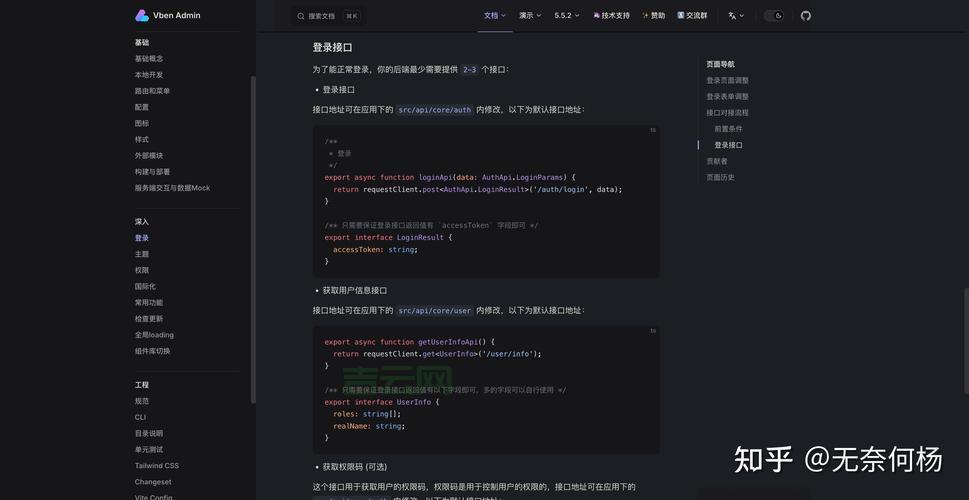Open the 外部模块 sidebar page

[x=149, y=156]
